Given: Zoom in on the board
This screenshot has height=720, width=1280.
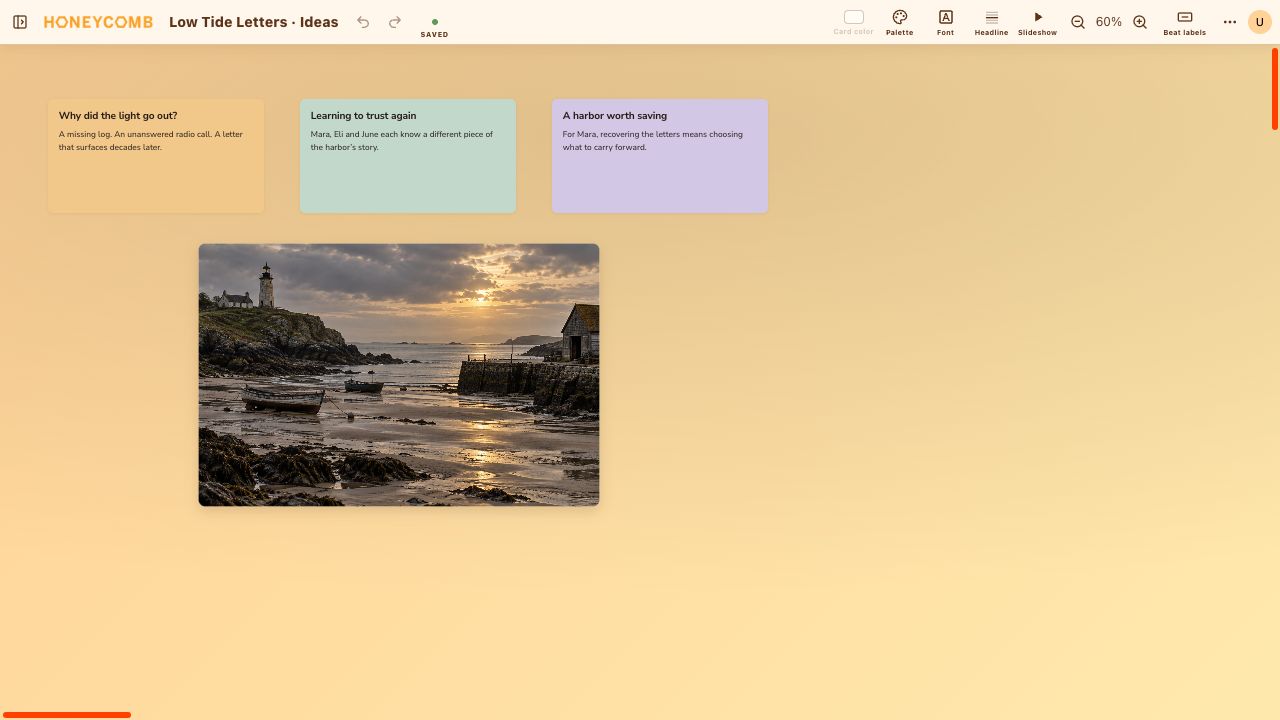Looking at the screenshot, I should point(1139,22).
